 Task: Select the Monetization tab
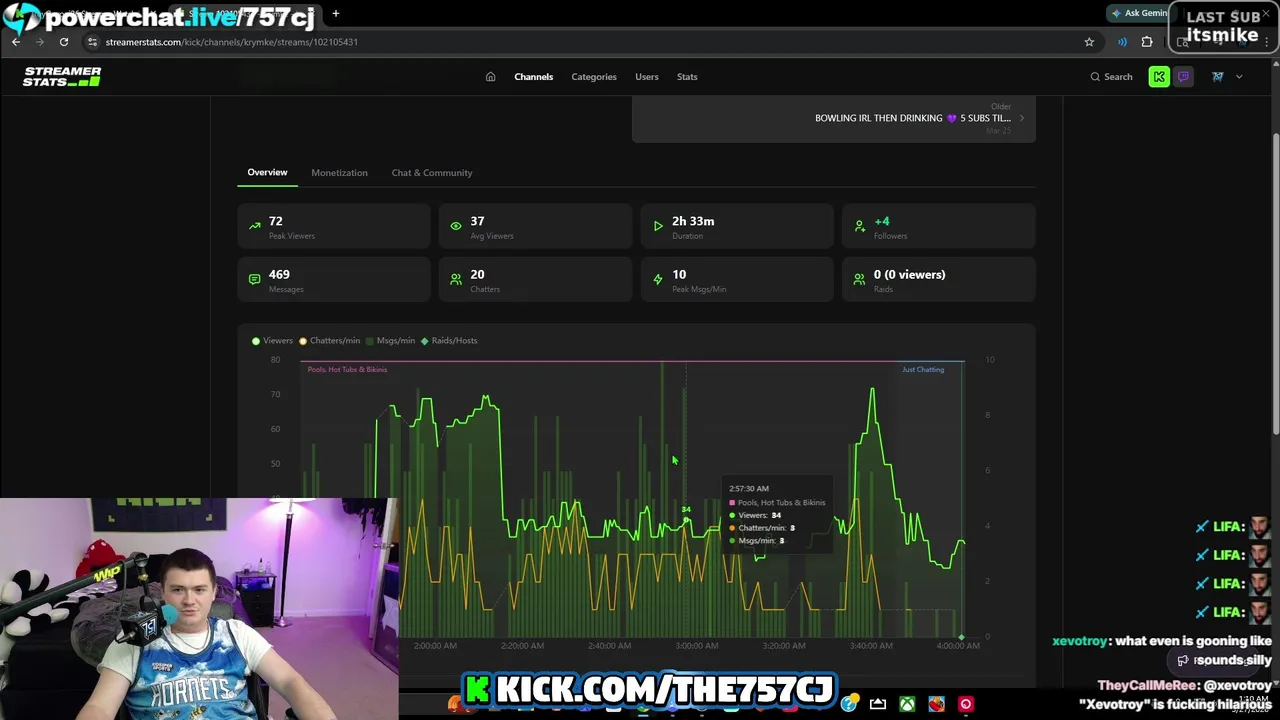(x=339, y=173)
